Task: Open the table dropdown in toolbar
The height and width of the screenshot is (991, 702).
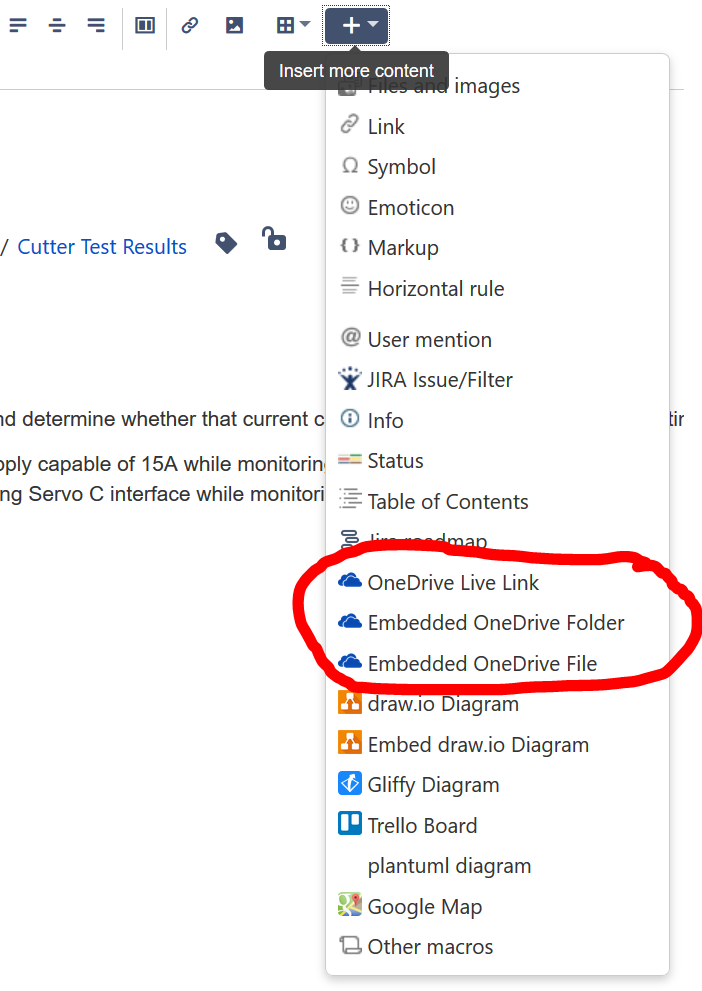Action: pos(293,25)
